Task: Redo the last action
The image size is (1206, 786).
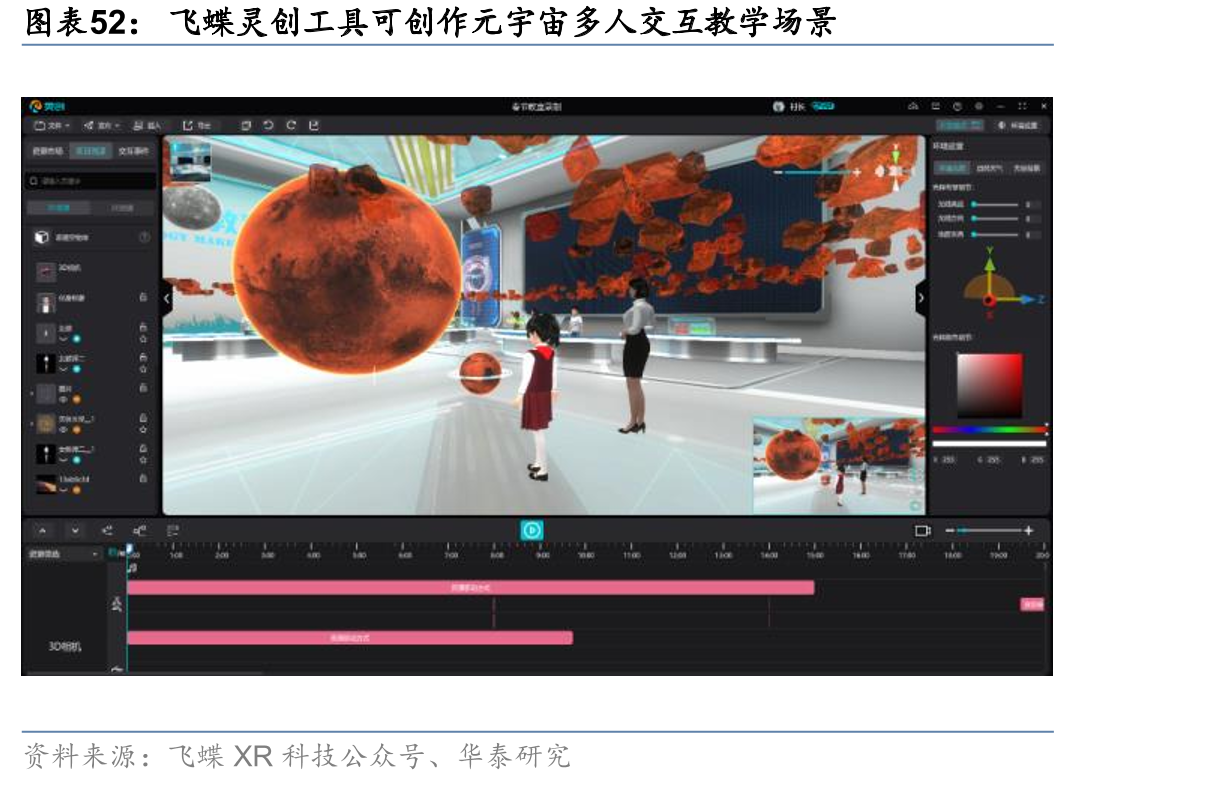Action: coord(291,125)
